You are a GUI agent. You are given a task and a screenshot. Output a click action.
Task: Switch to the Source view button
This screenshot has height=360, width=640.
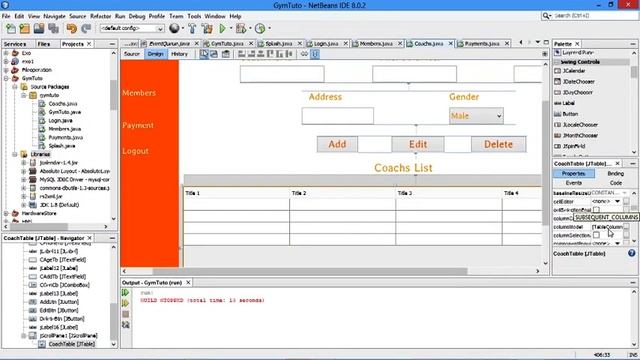click(132, 54)
